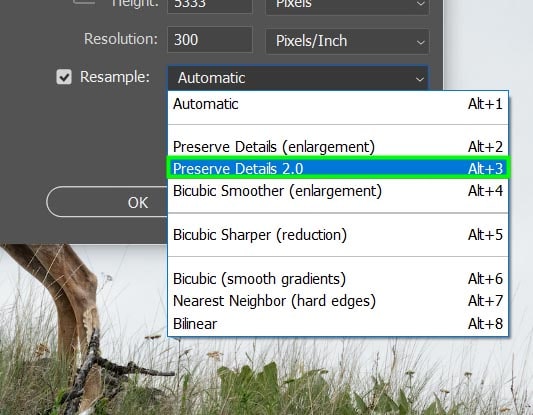Click the Resolution label

pyautogui.click(x=121, y=39)
